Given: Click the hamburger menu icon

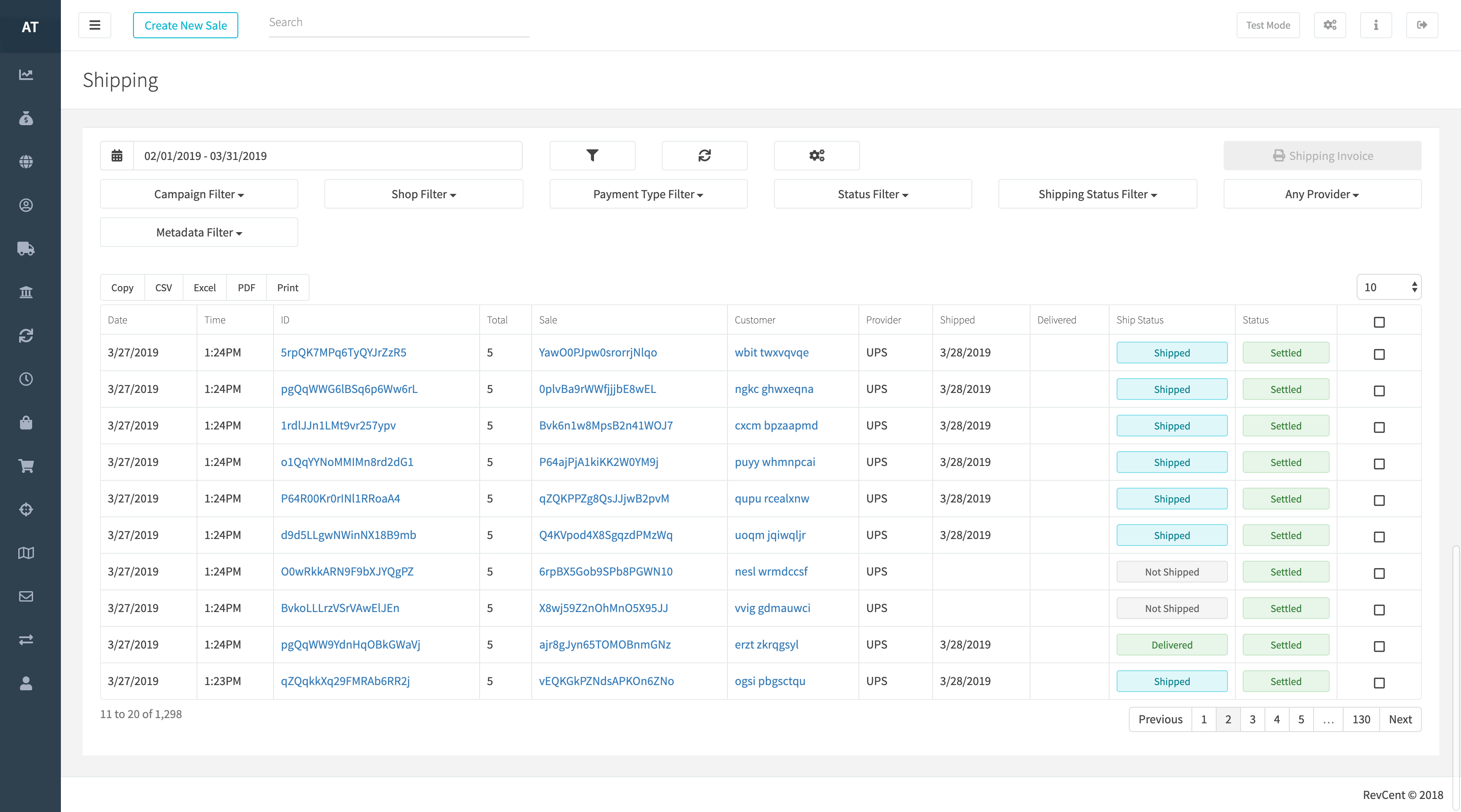Looking at the screenshot, I should 95,25.
